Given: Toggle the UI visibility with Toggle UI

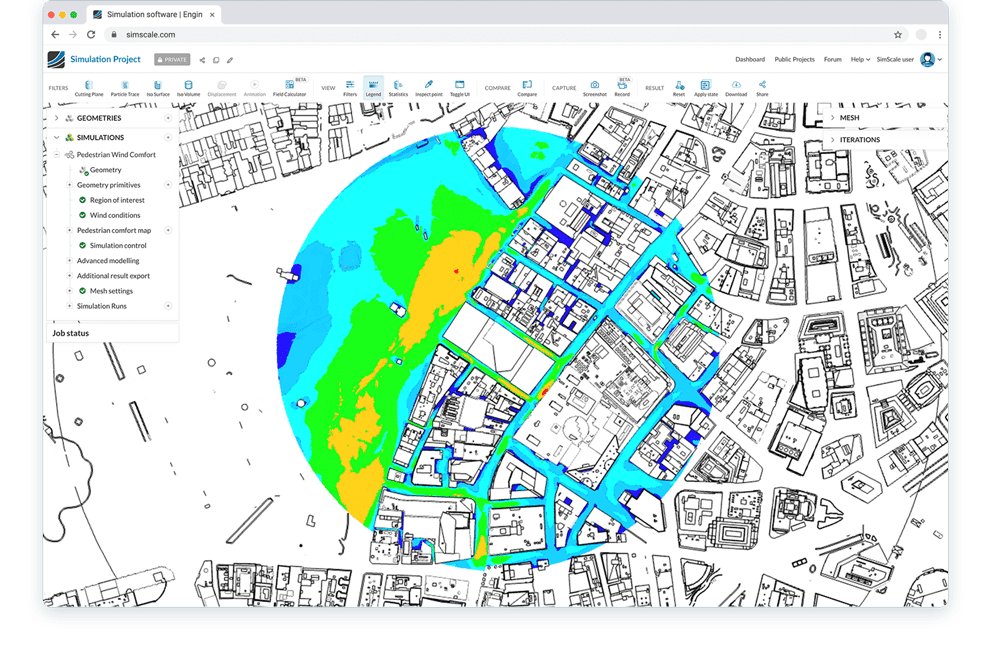Looking at the screenshot, I should [x=459, y=86].
